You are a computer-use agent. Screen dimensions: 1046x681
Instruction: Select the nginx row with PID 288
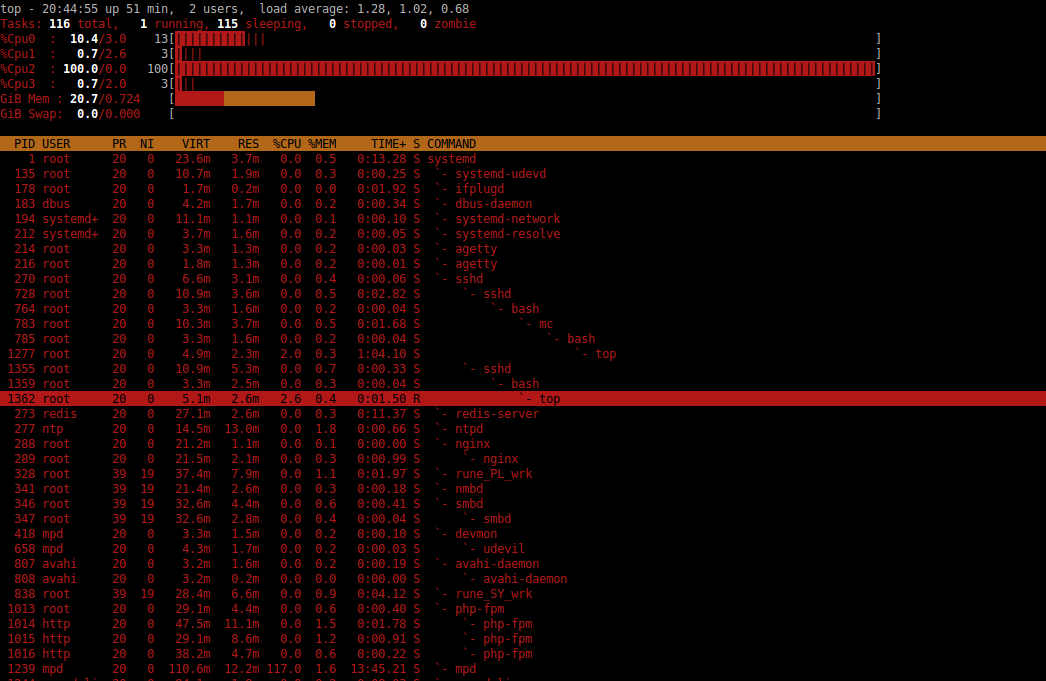click(523, 444)
